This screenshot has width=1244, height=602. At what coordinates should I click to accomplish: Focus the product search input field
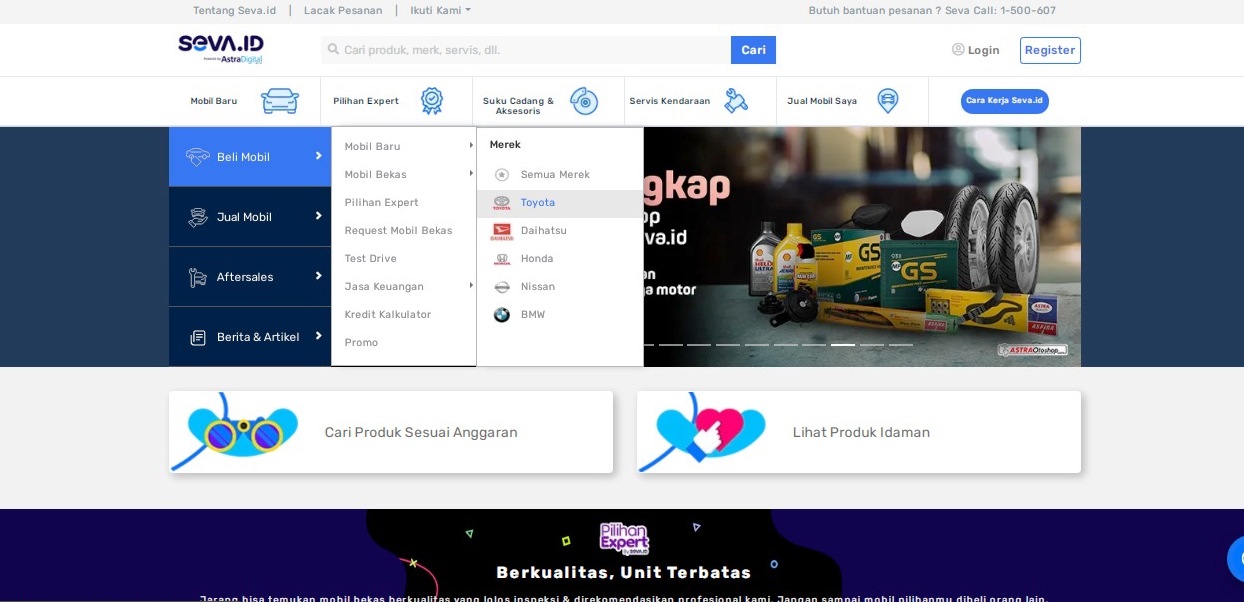526,50
